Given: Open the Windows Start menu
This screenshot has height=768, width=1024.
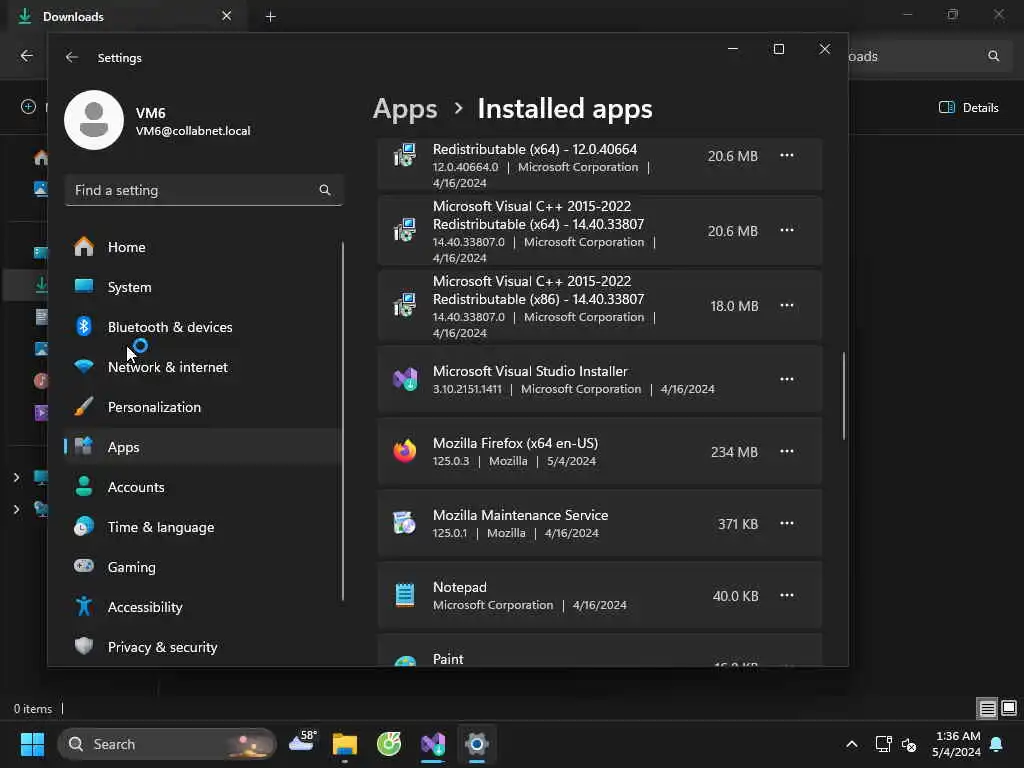Looking at the screenshot, I should tap(32, 744).
